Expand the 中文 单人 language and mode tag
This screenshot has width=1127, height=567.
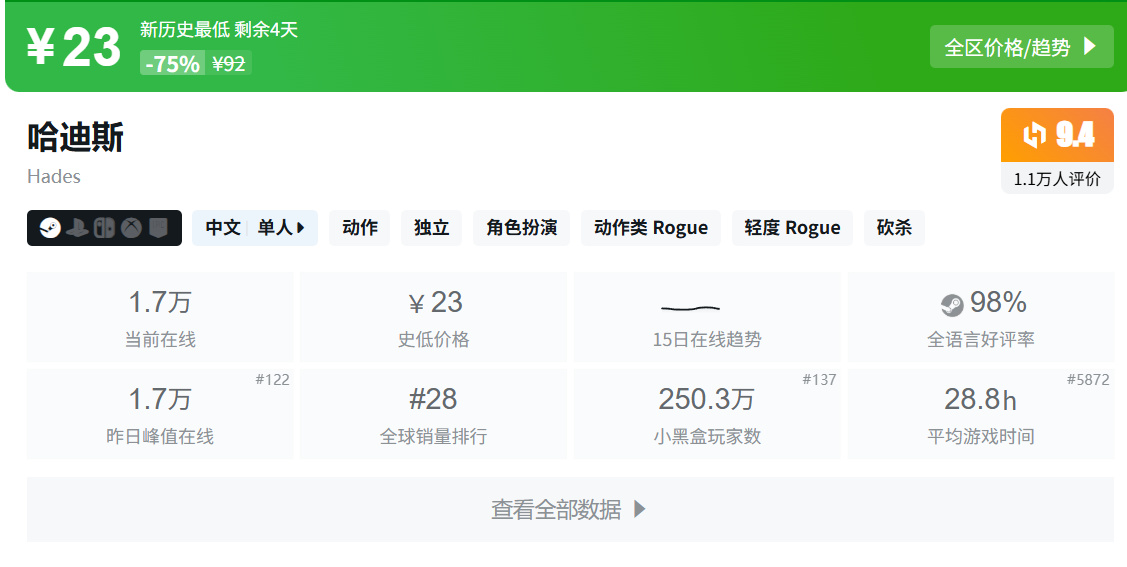point(254,228)
